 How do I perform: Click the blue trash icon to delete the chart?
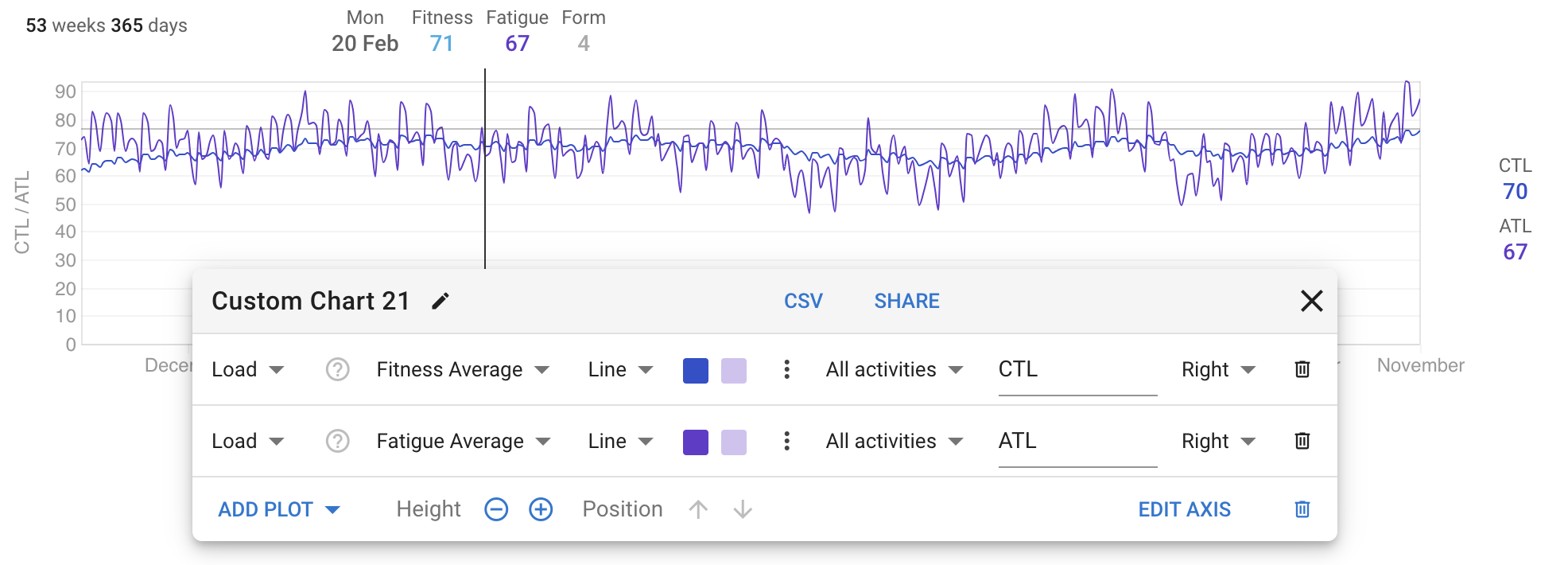click(1302, 509)
